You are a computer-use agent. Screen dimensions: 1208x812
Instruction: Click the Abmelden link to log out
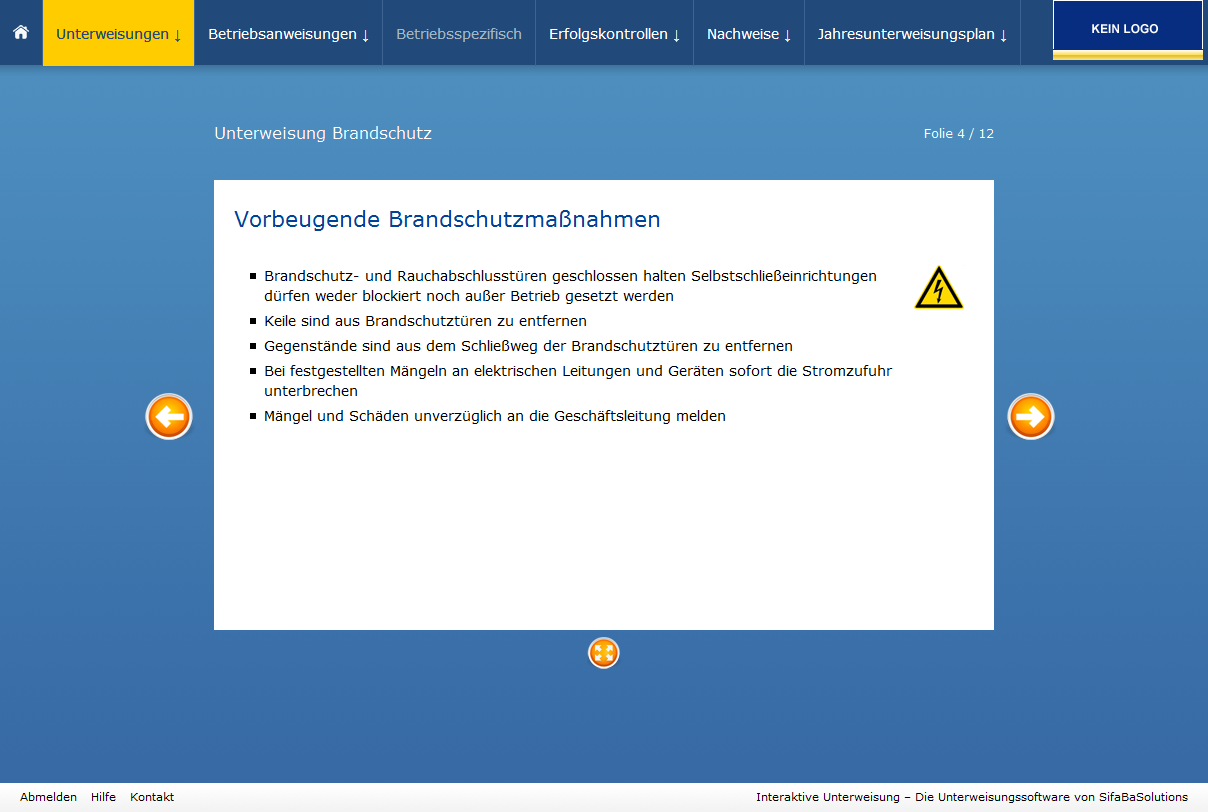click(48, 797)
